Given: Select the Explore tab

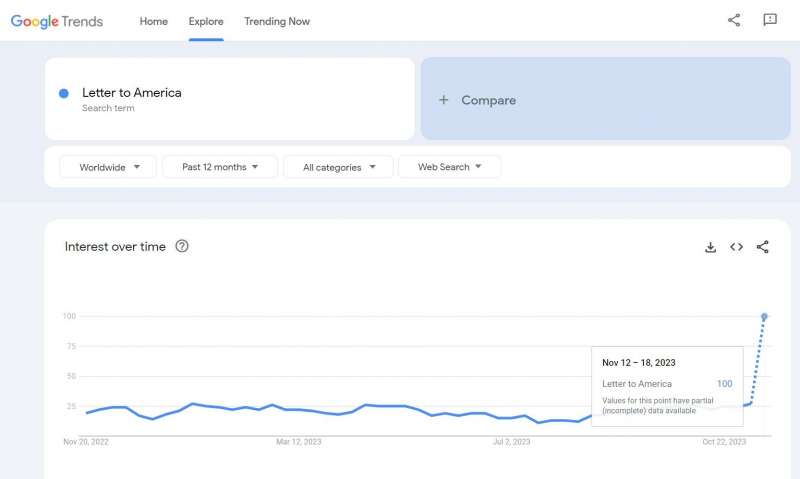Looking at the screenshot, I should coord(206,21).
